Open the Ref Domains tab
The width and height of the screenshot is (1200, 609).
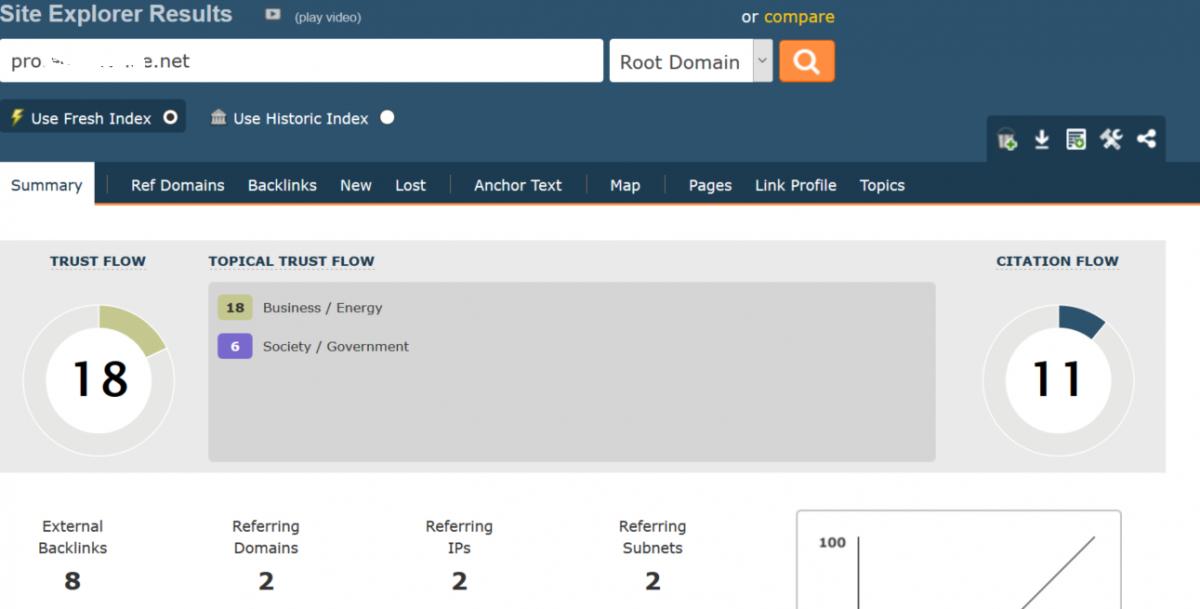[178, 185]
